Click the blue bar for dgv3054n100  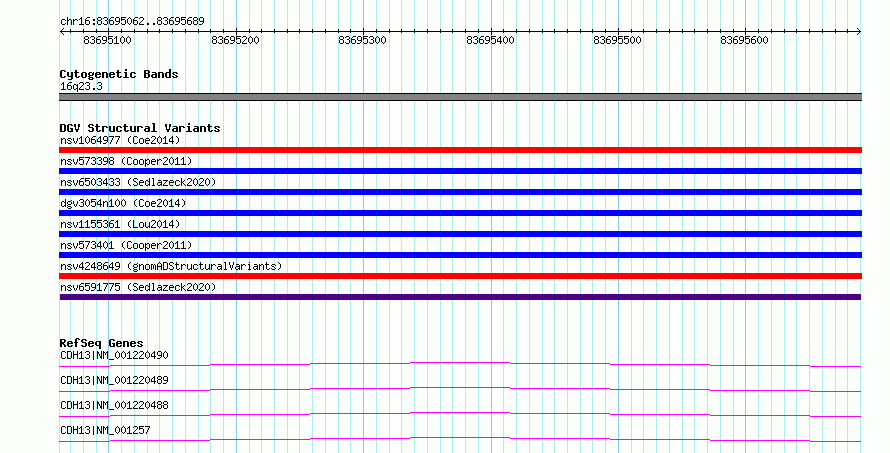click(x=460, y=213)
